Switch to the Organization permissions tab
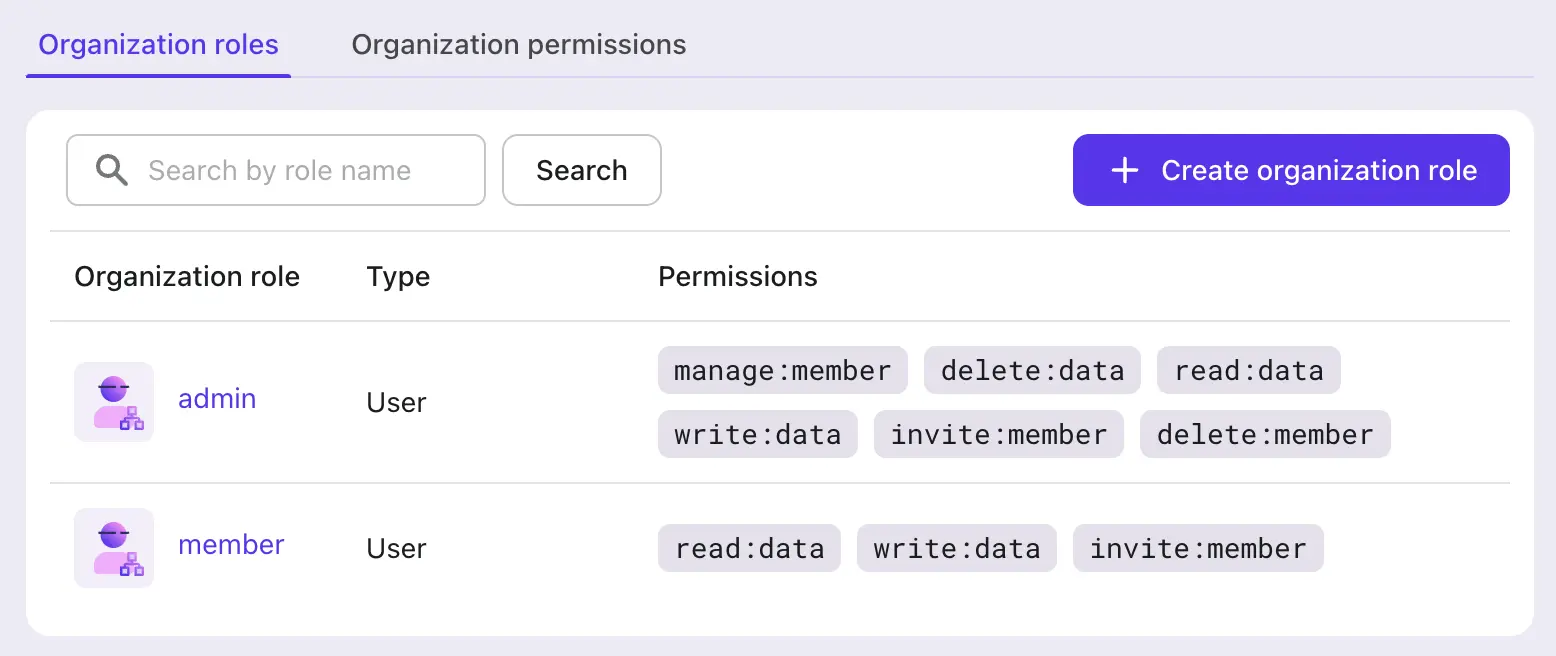Image resolution: width=1556 pixels, height=656 pixels. point(518,44)
